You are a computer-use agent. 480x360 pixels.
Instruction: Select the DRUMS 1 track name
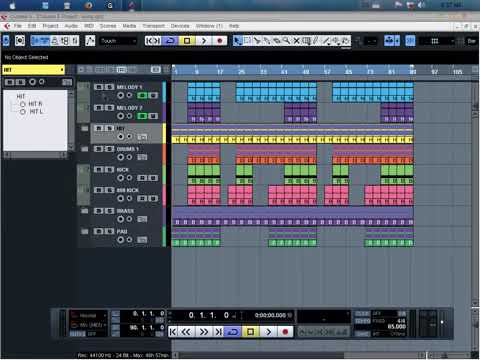coord(128,149)
